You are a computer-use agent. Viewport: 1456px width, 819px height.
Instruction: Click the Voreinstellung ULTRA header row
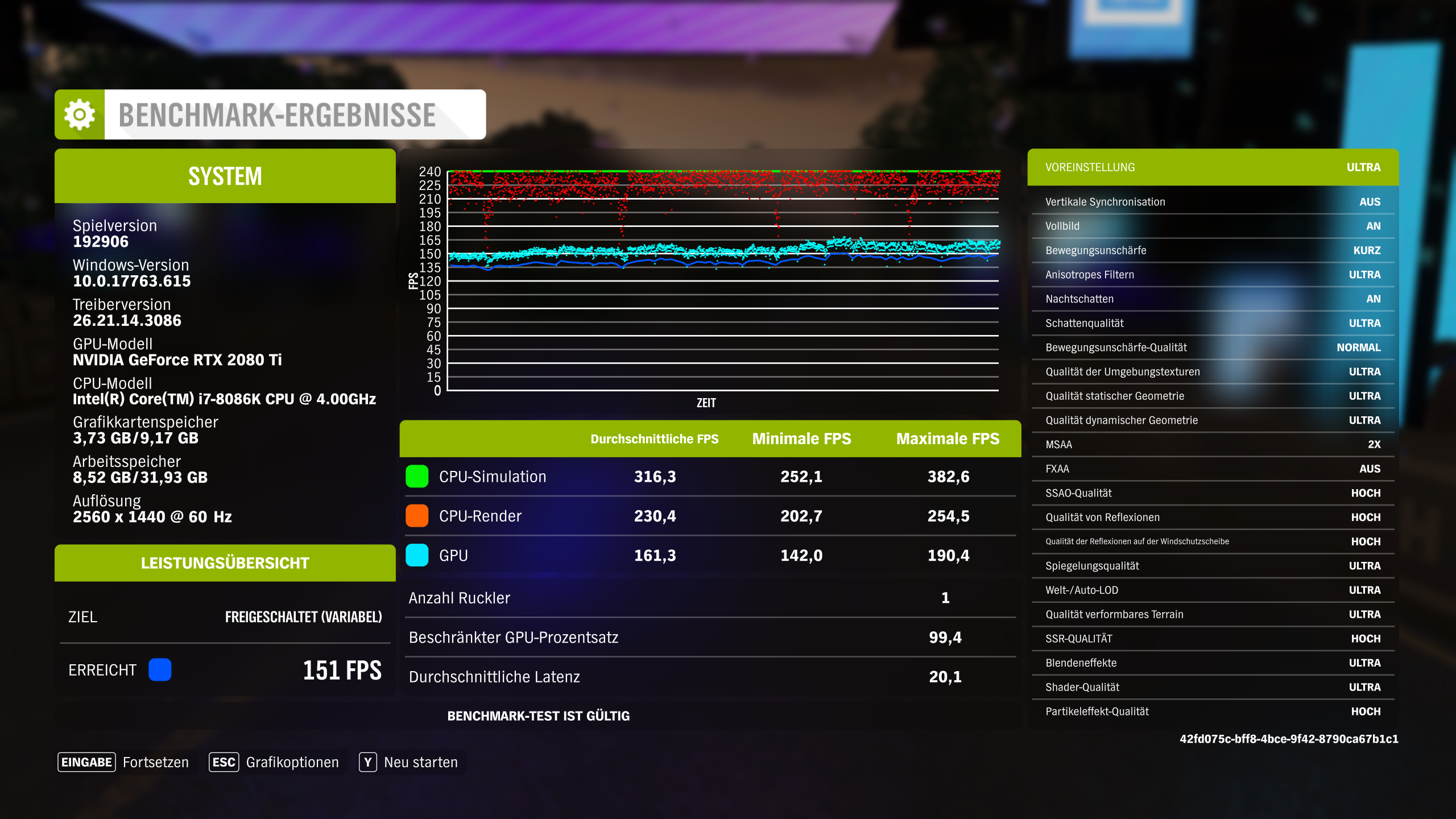point(1213,167)
